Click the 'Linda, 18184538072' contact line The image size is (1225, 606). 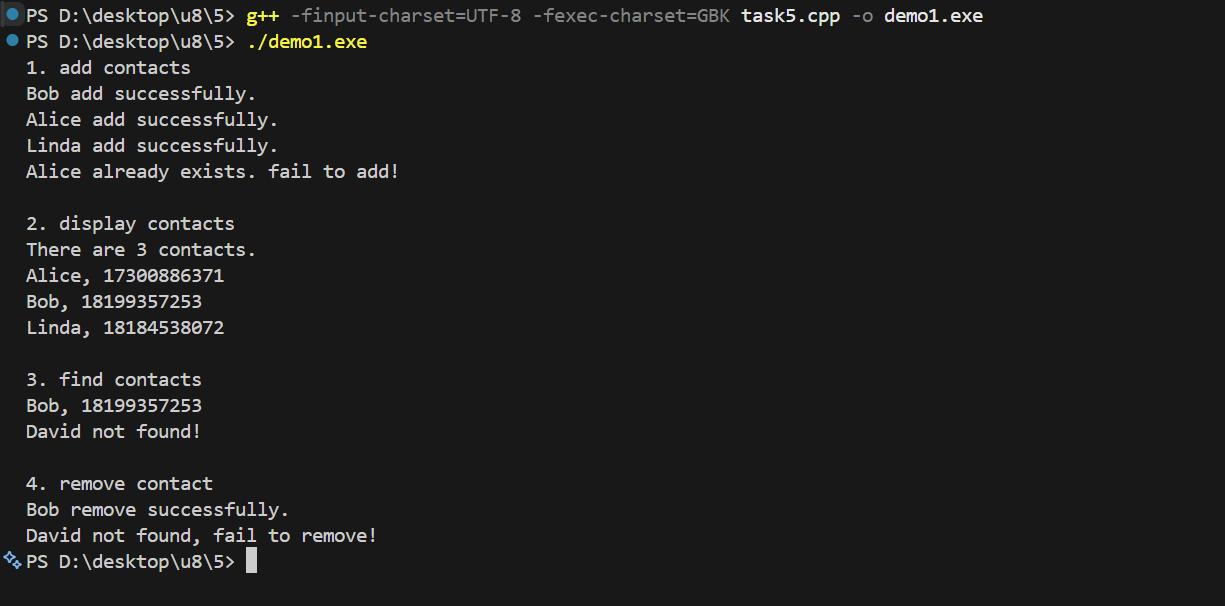[x=125, y=328]
